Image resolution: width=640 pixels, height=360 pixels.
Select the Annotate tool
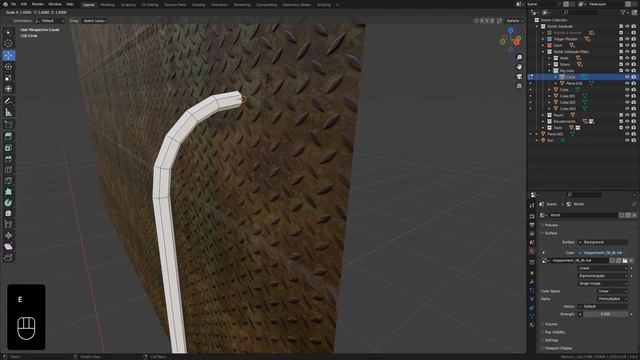[9, 101]
